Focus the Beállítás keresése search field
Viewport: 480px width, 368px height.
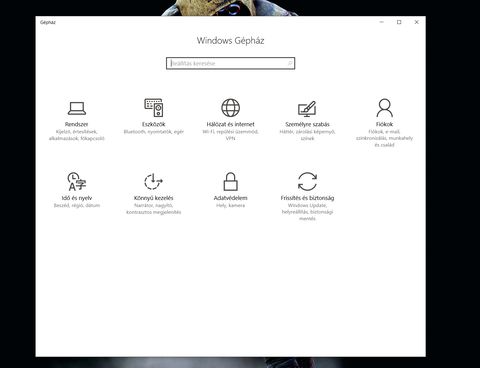[230, 63]
